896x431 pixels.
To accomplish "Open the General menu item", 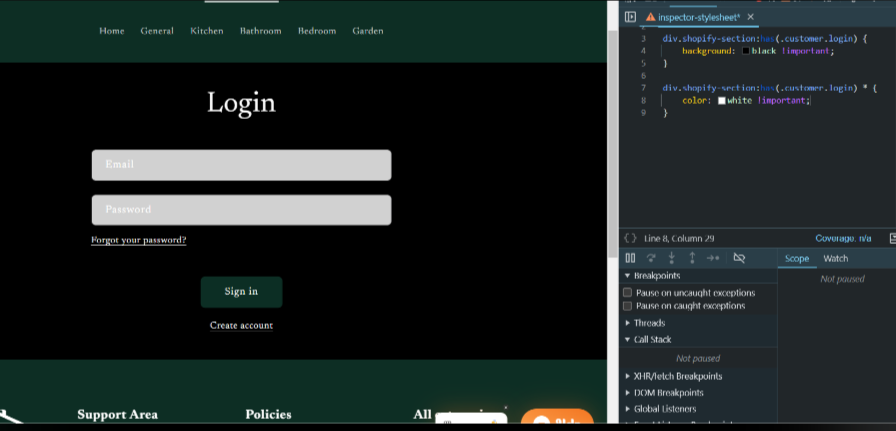I will [157, 31].
